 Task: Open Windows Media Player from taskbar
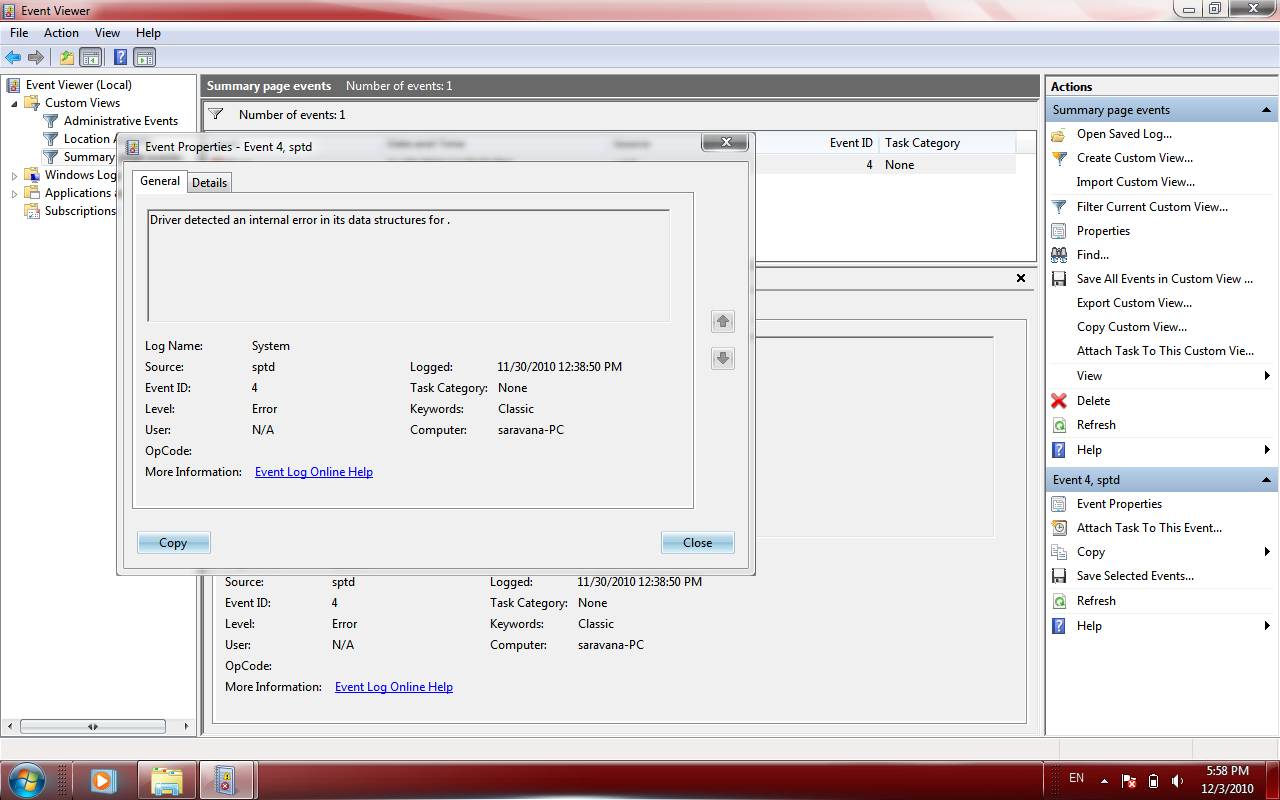[x=104, y=779]
